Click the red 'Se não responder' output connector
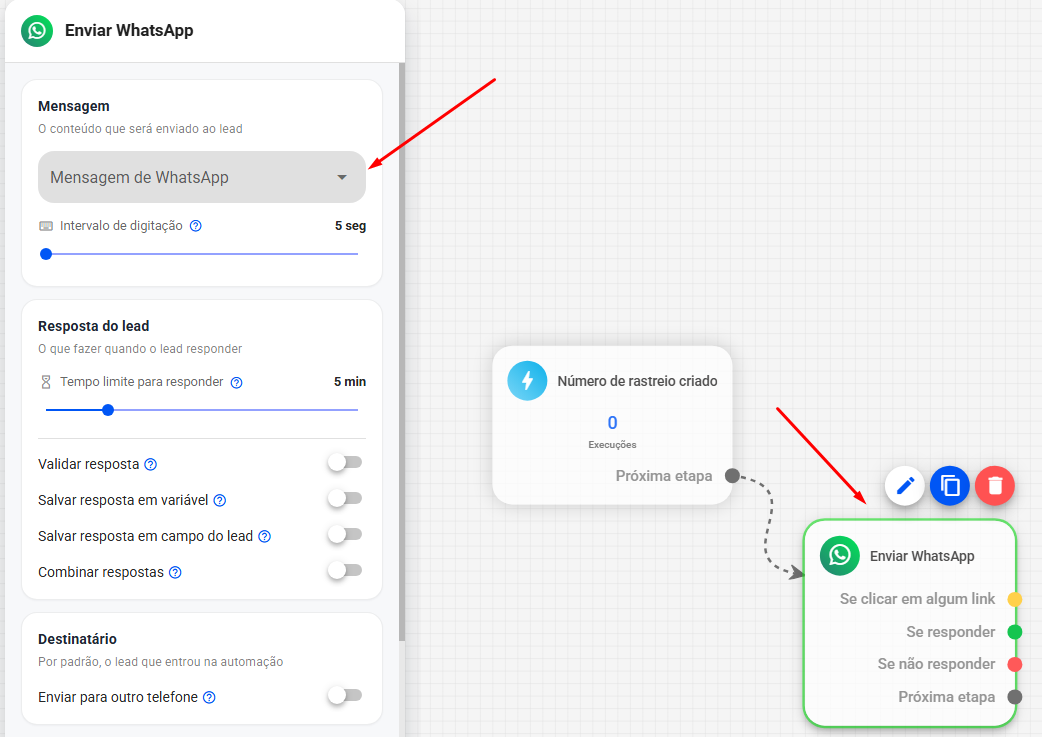 coord(1015,664)
